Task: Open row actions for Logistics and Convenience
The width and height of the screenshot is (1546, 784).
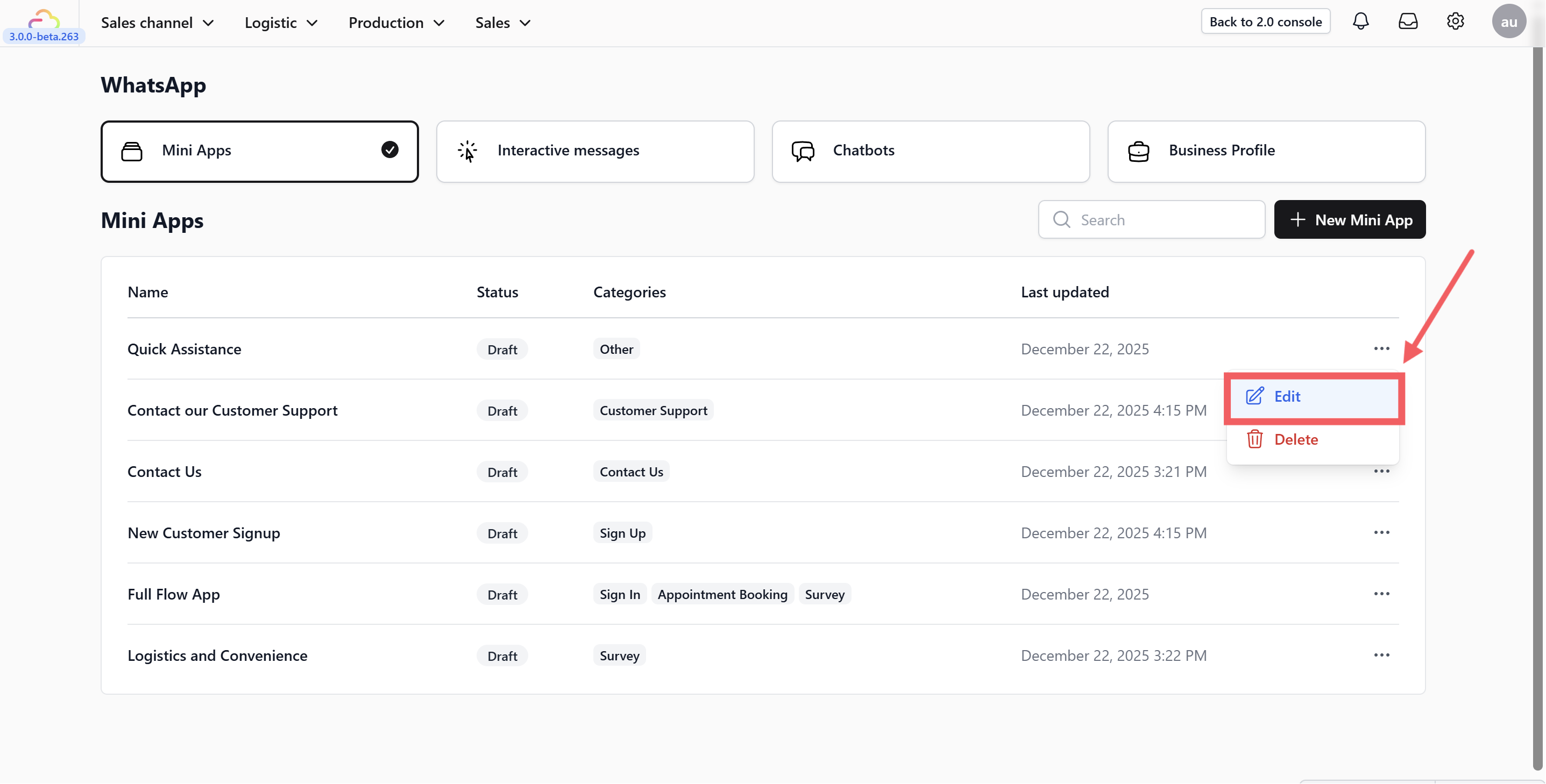Action: point(1381,655)
